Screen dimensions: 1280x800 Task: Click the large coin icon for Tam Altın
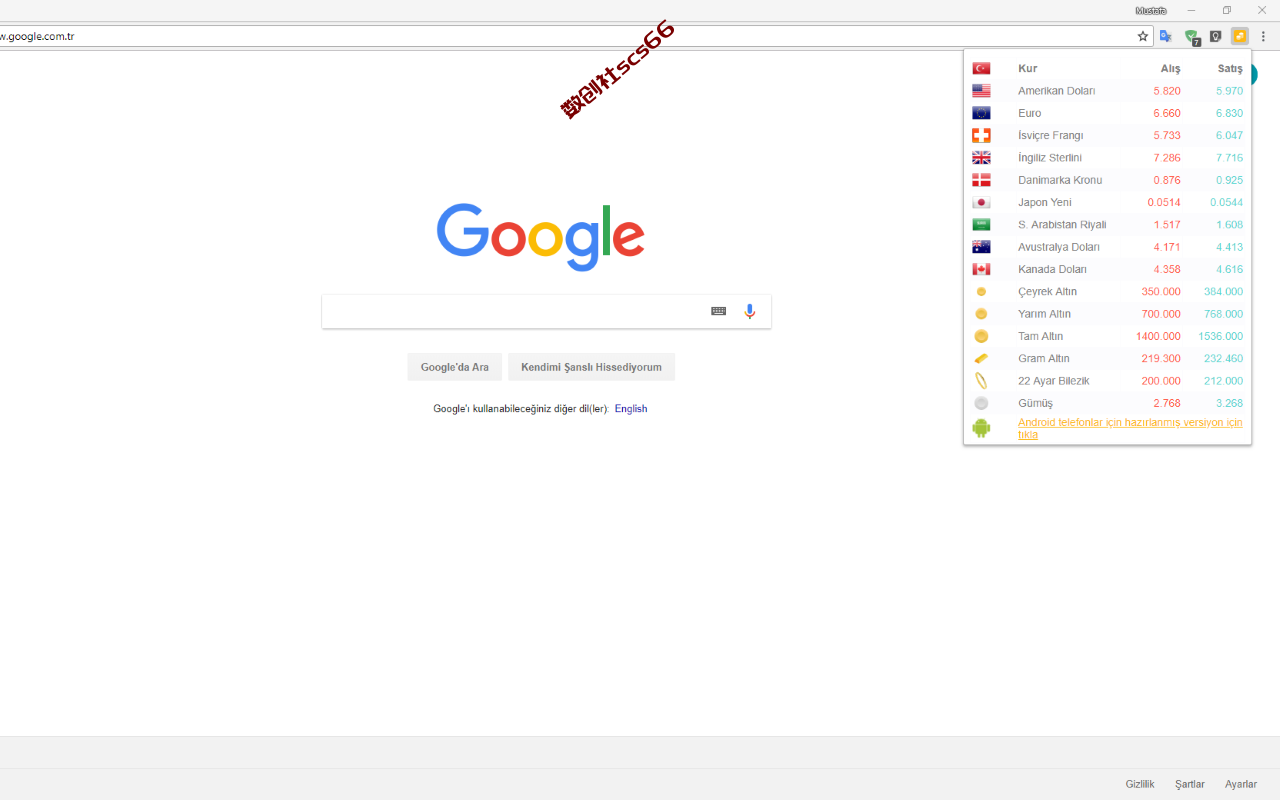981,336
